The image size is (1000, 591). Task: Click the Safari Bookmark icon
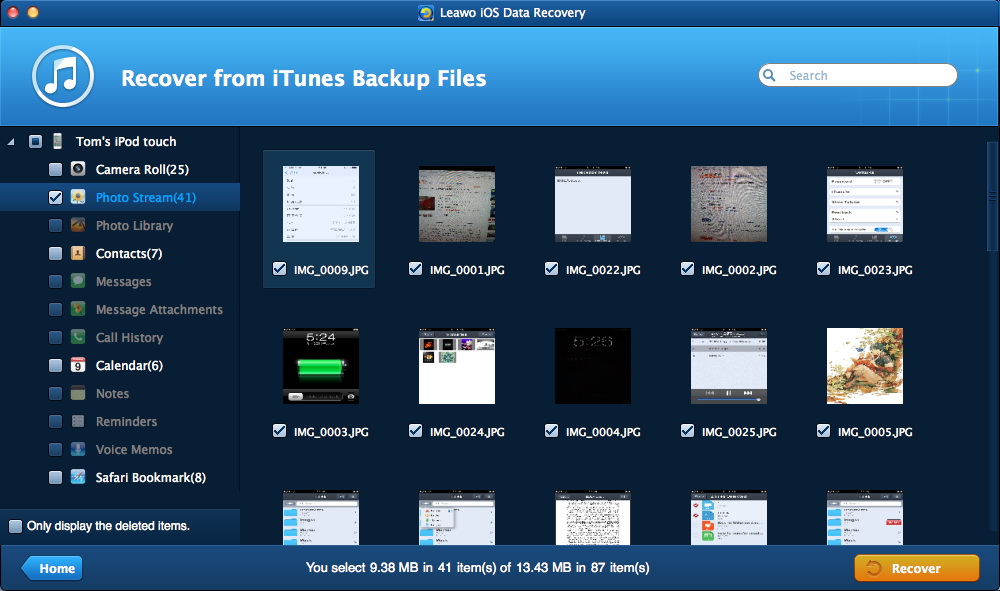point(78,477)
